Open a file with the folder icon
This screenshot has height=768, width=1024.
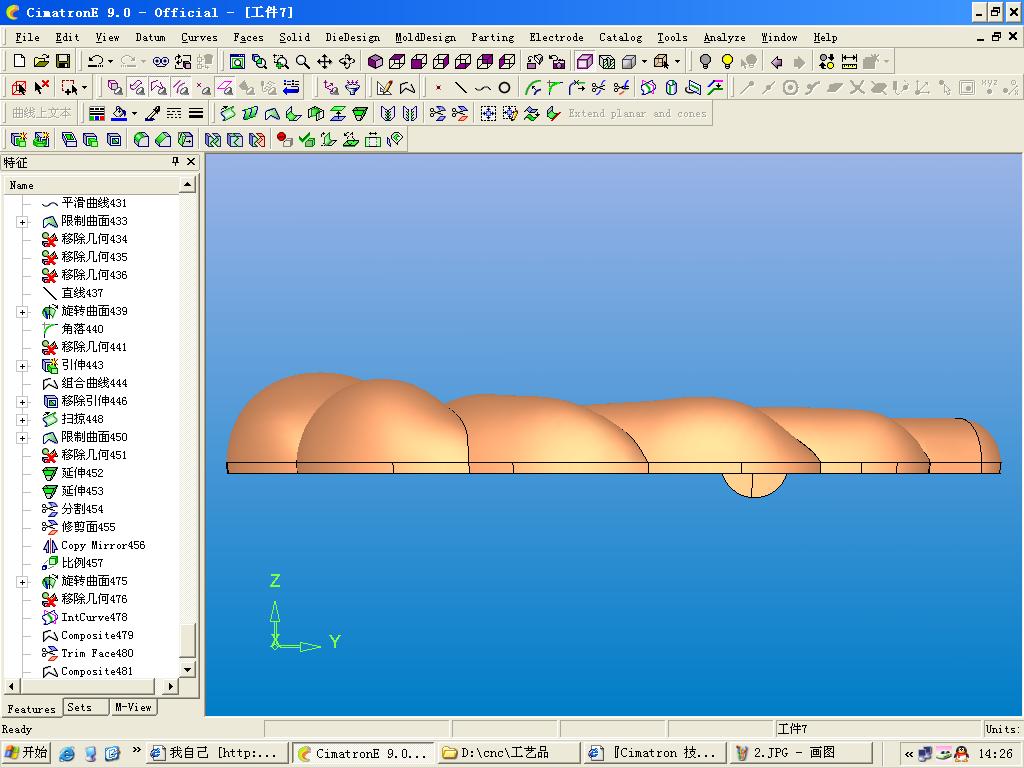click(x=41, y=61)
